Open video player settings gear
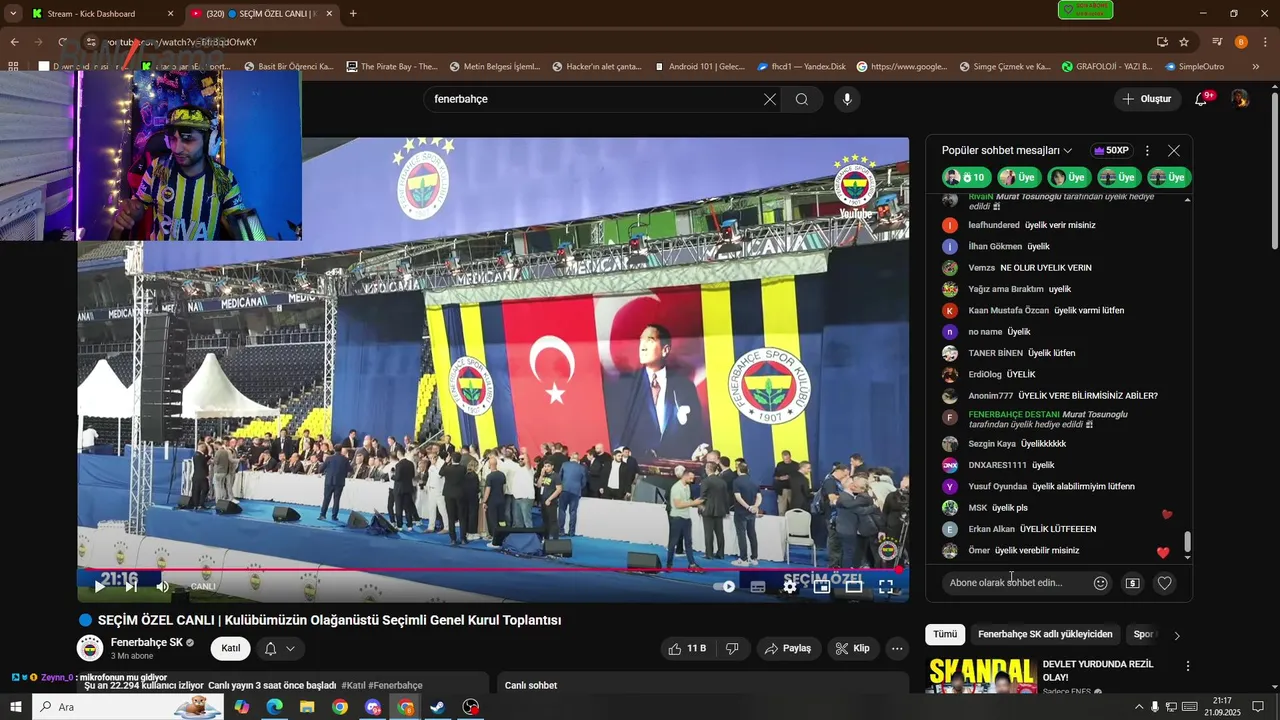The height and width of the screenshot is (720, 1280). pos(790,587)
